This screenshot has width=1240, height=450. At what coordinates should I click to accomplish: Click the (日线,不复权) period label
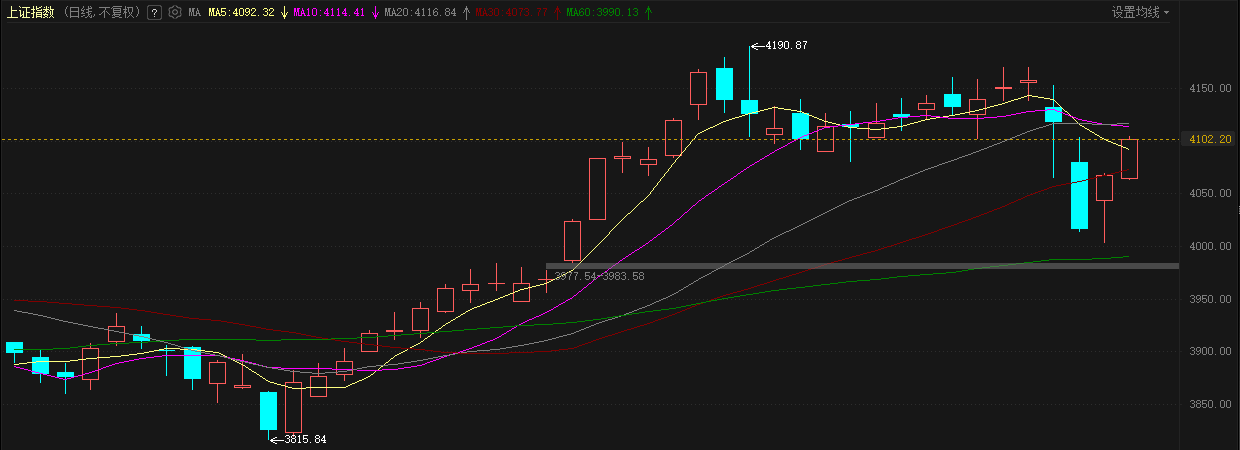coord(101,13)
